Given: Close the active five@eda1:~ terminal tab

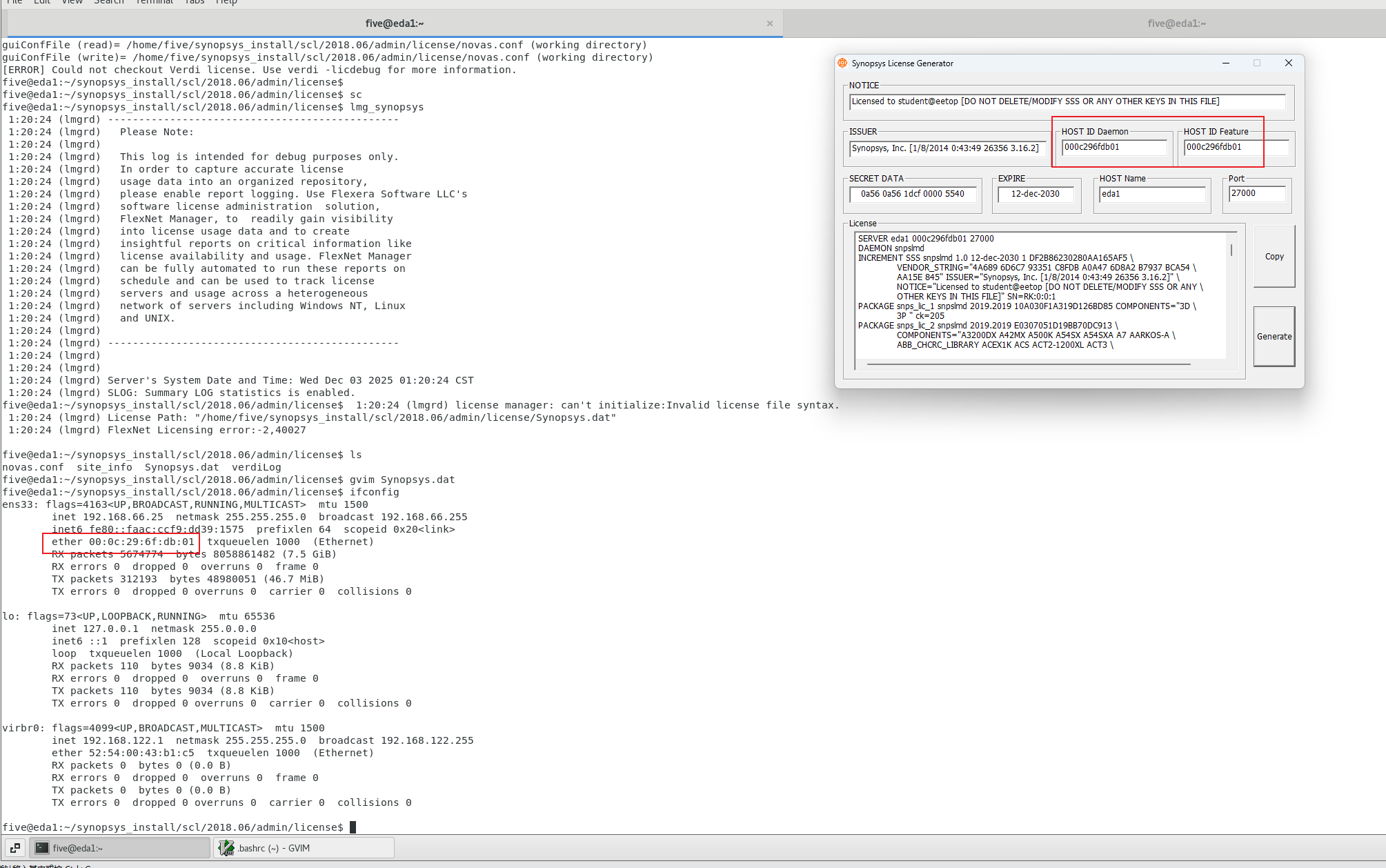Looking at the screenshot, I should pos(770,23).
